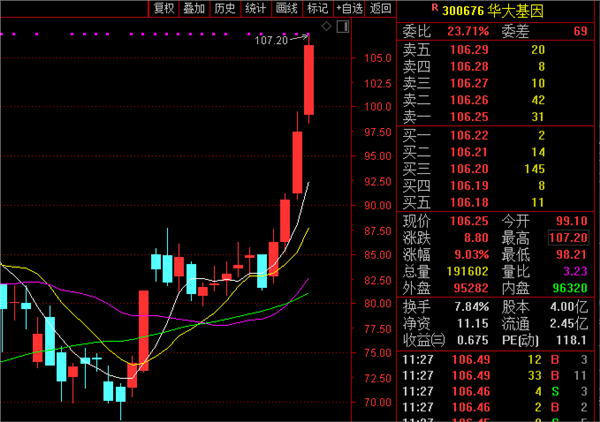Open the 历史 history view
The width and height of the screenshot is (600, 422).
[225, 8]
